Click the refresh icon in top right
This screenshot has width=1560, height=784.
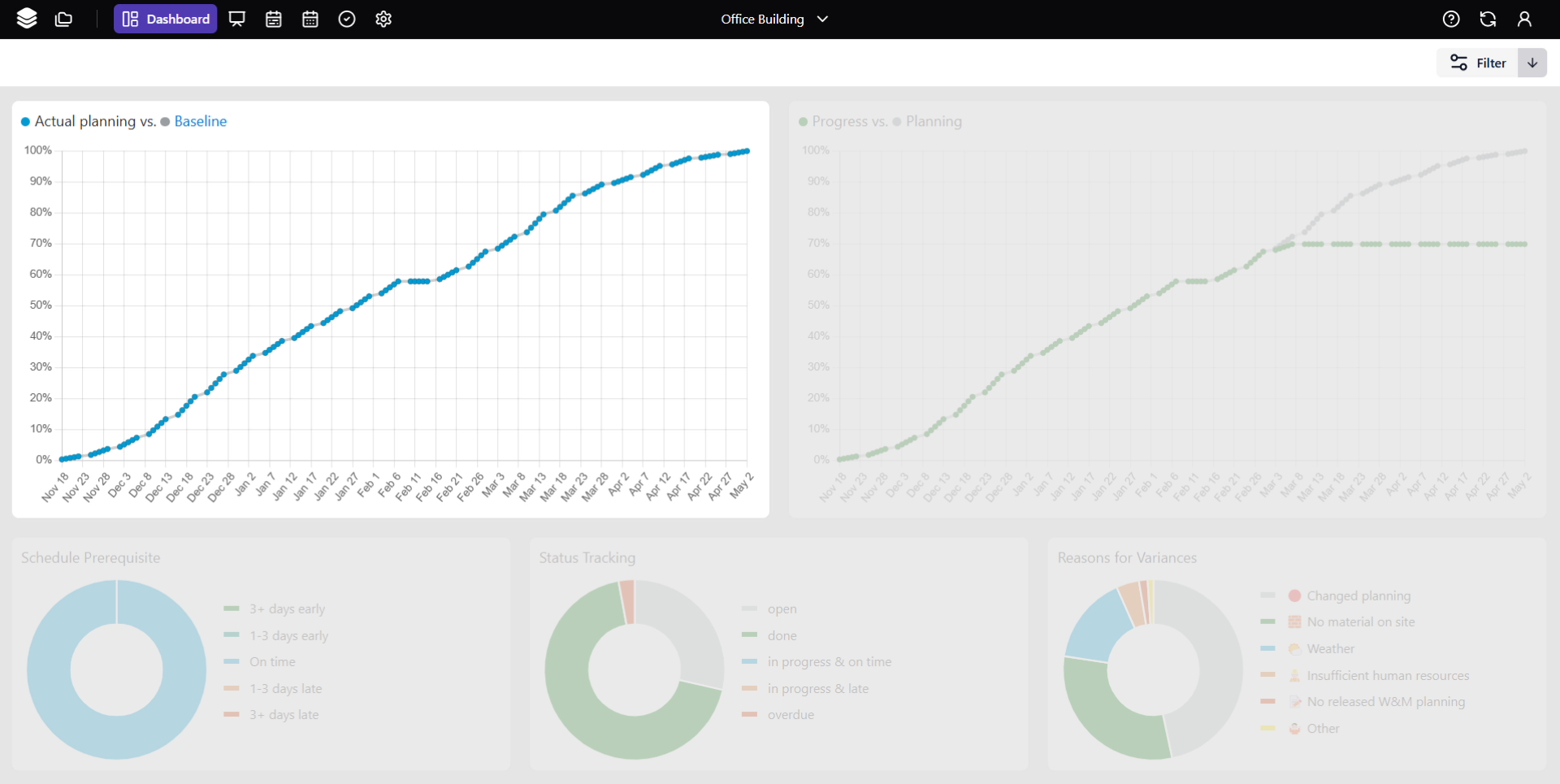[1488, 19]
